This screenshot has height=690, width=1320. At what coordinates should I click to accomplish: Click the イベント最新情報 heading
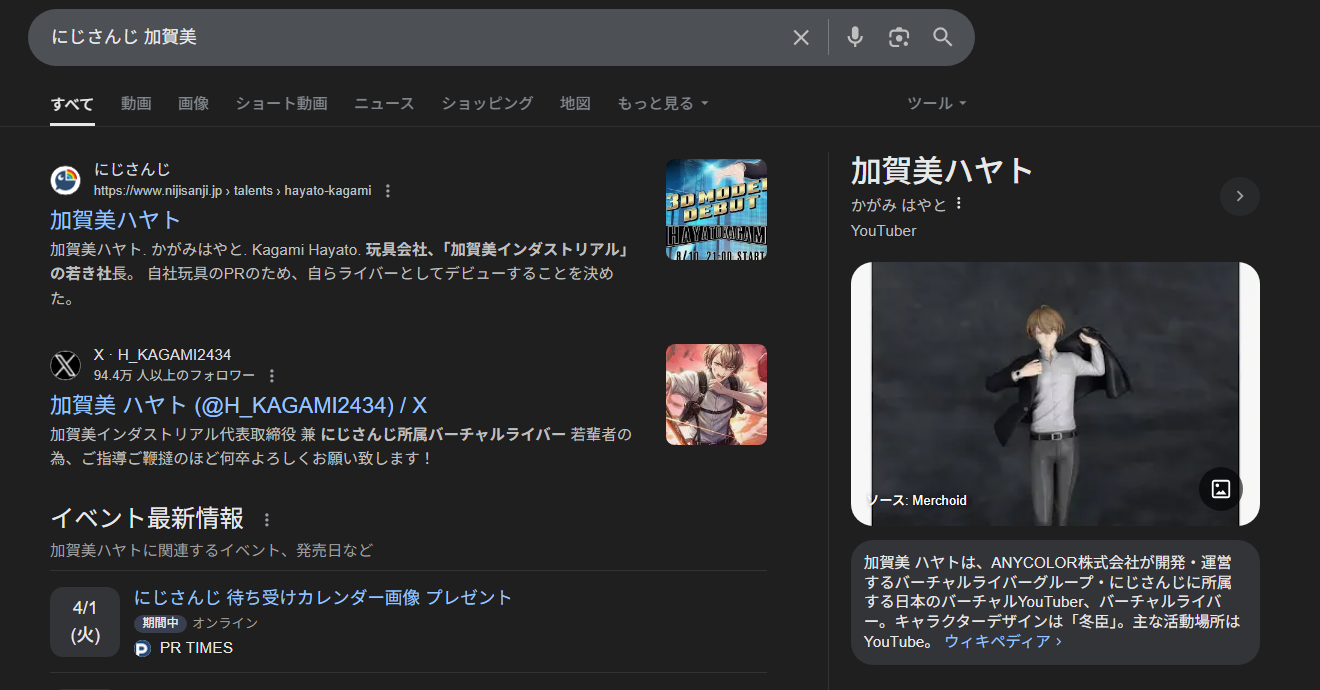[147, 518]
